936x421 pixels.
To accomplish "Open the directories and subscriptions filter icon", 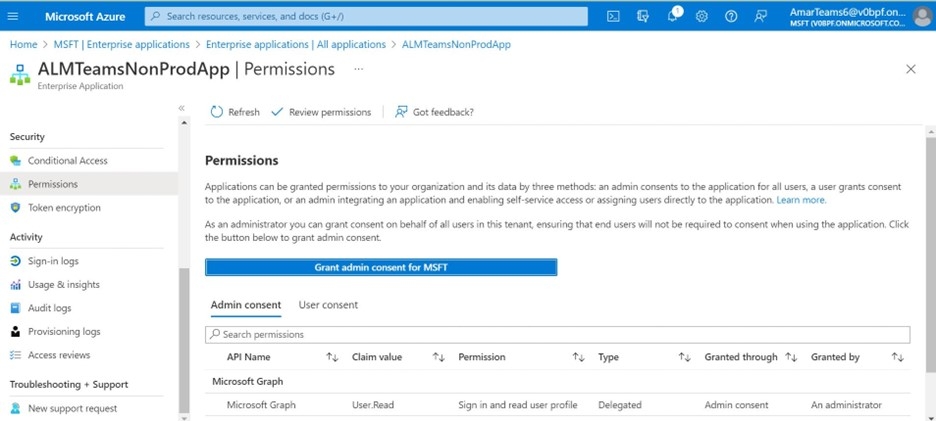I will [643, 16].
